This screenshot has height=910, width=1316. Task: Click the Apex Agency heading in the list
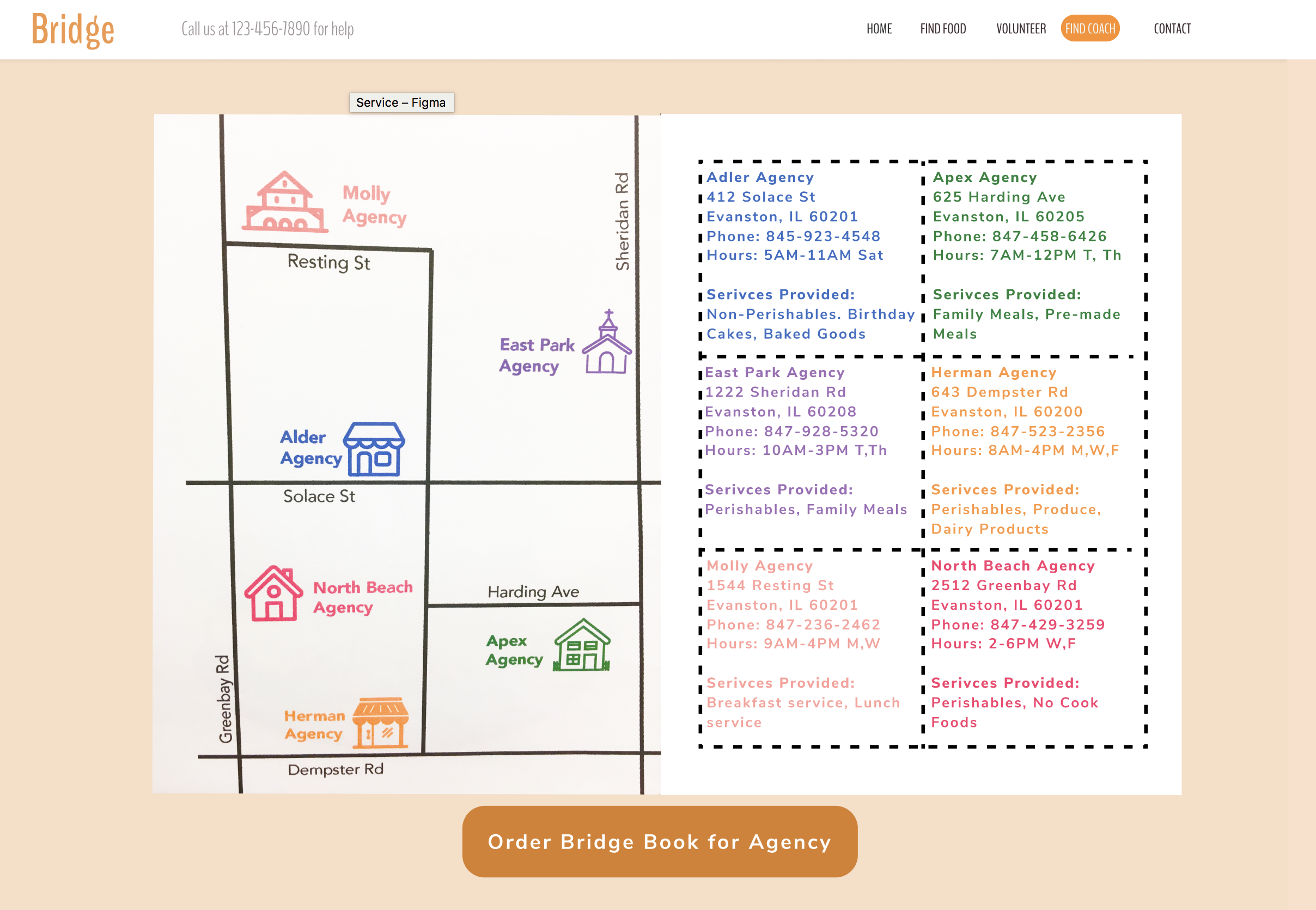click(x=985, y=177)
